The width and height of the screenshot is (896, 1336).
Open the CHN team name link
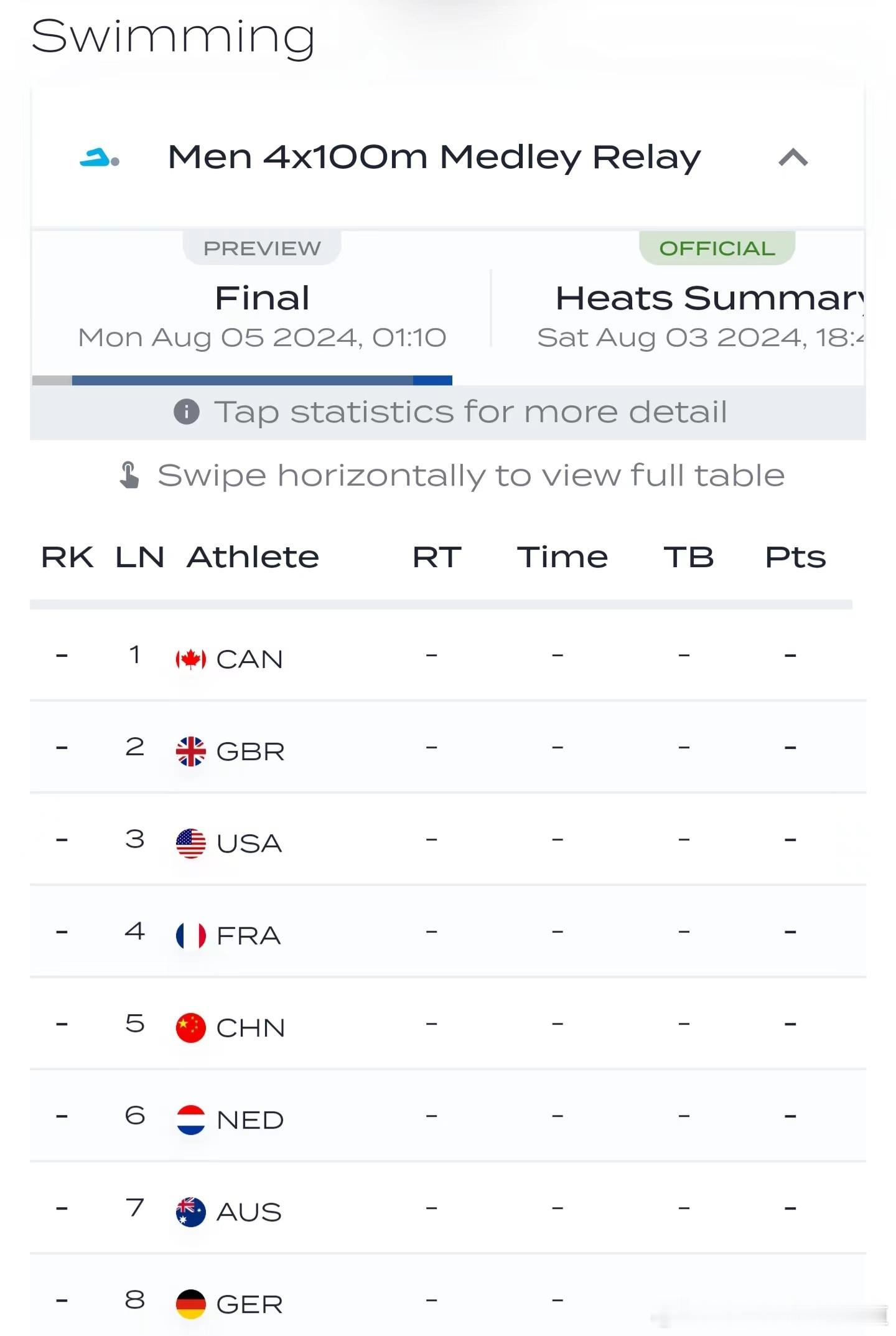click(x=250, y=1028)
